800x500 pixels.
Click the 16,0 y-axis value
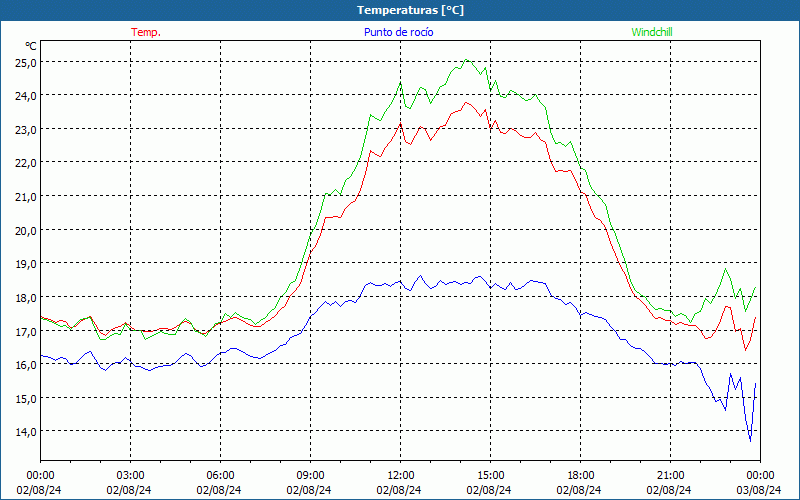26,365
